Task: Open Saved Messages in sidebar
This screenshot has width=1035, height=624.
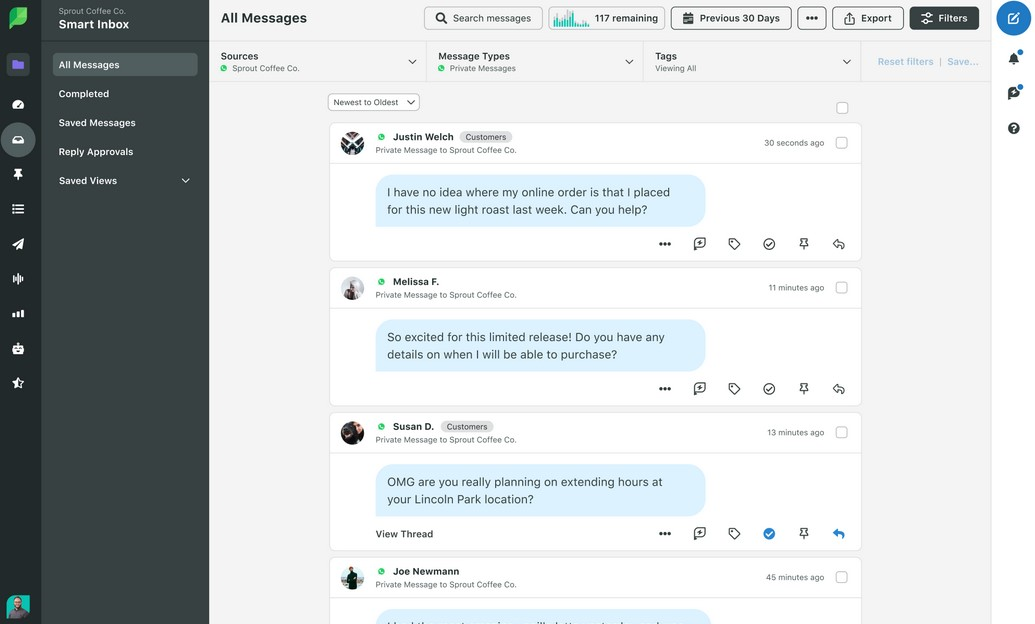Action: point(97,123)
